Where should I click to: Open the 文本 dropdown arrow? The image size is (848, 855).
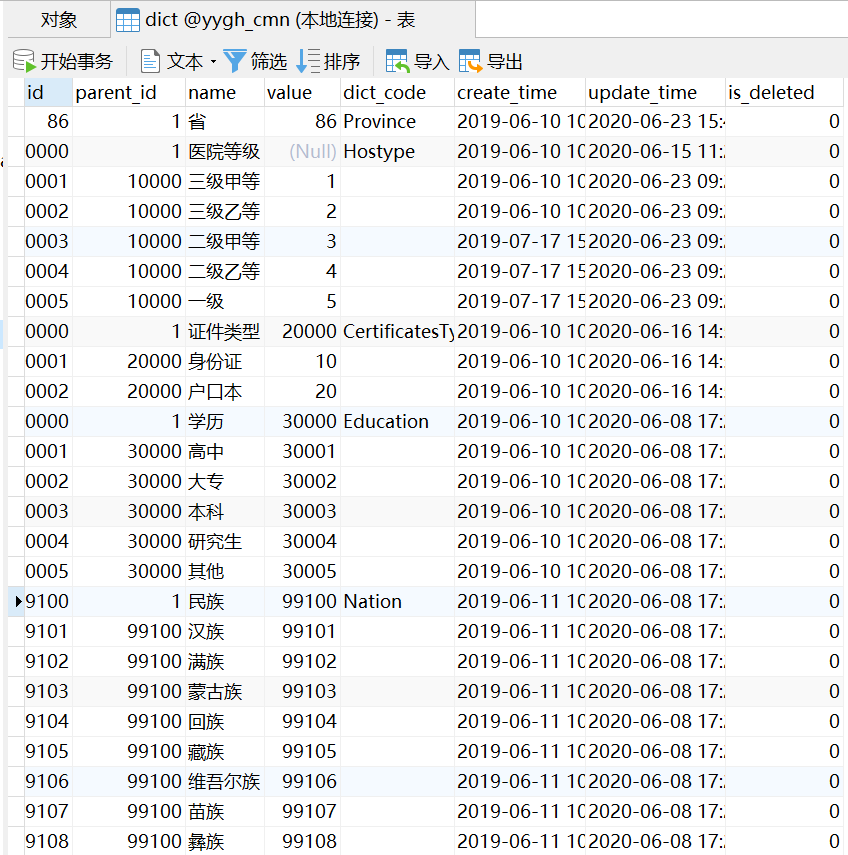click(x=213, y=62)
